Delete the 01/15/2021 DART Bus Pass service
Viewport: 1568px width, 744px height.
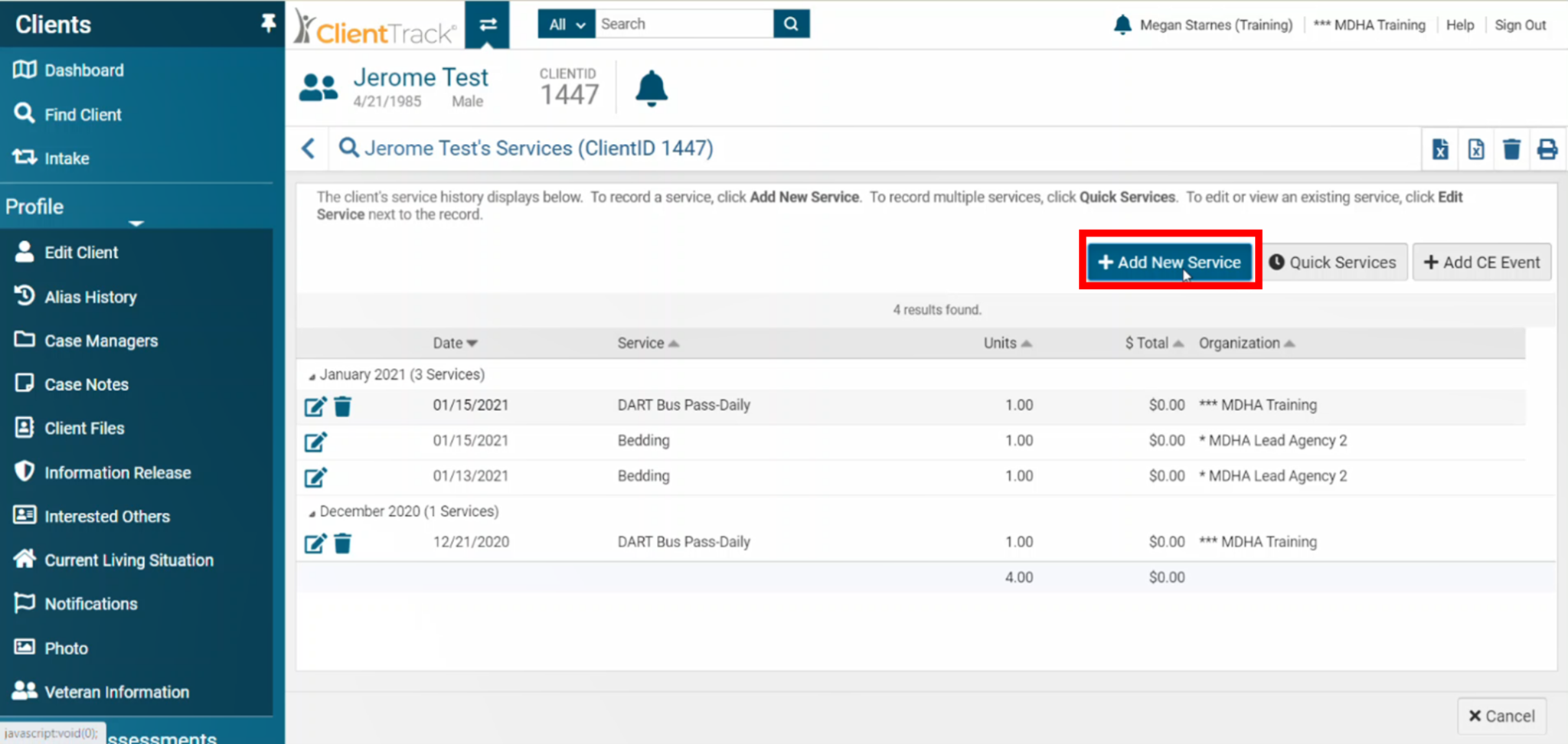tap(343, 406)
